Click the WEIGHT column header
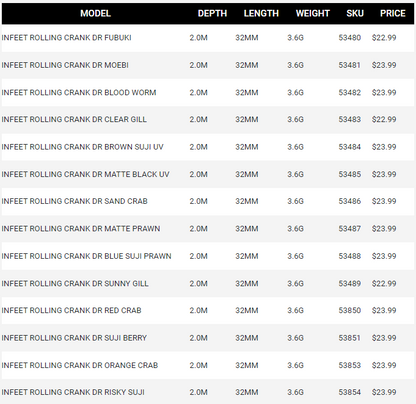 pos(313,13)
